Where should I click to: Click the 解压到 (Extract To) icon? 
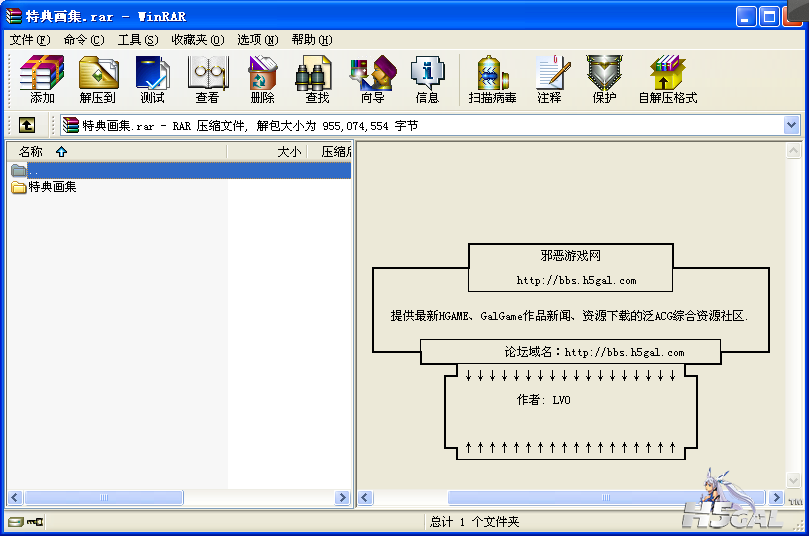[x=98, y=79]
